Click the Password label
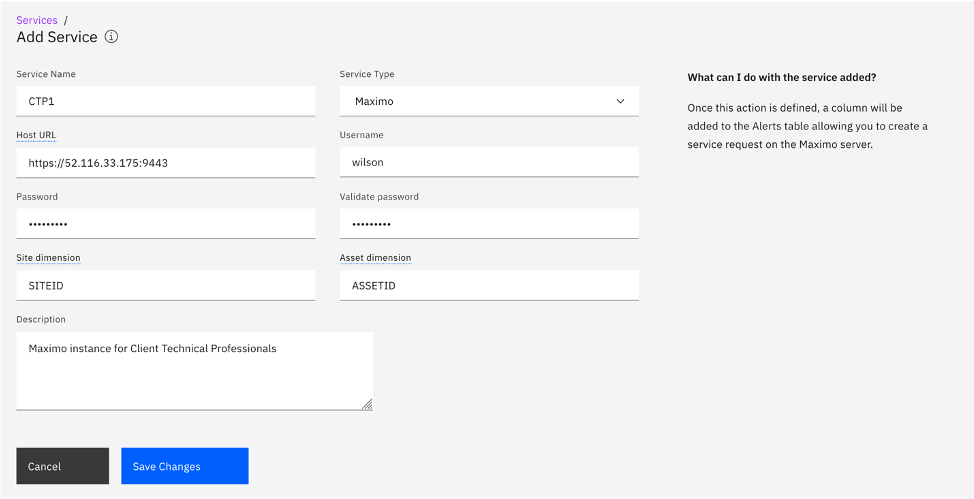Image resolution: width=974 pixels, height=499 pixels. click(x=37, y=196)
